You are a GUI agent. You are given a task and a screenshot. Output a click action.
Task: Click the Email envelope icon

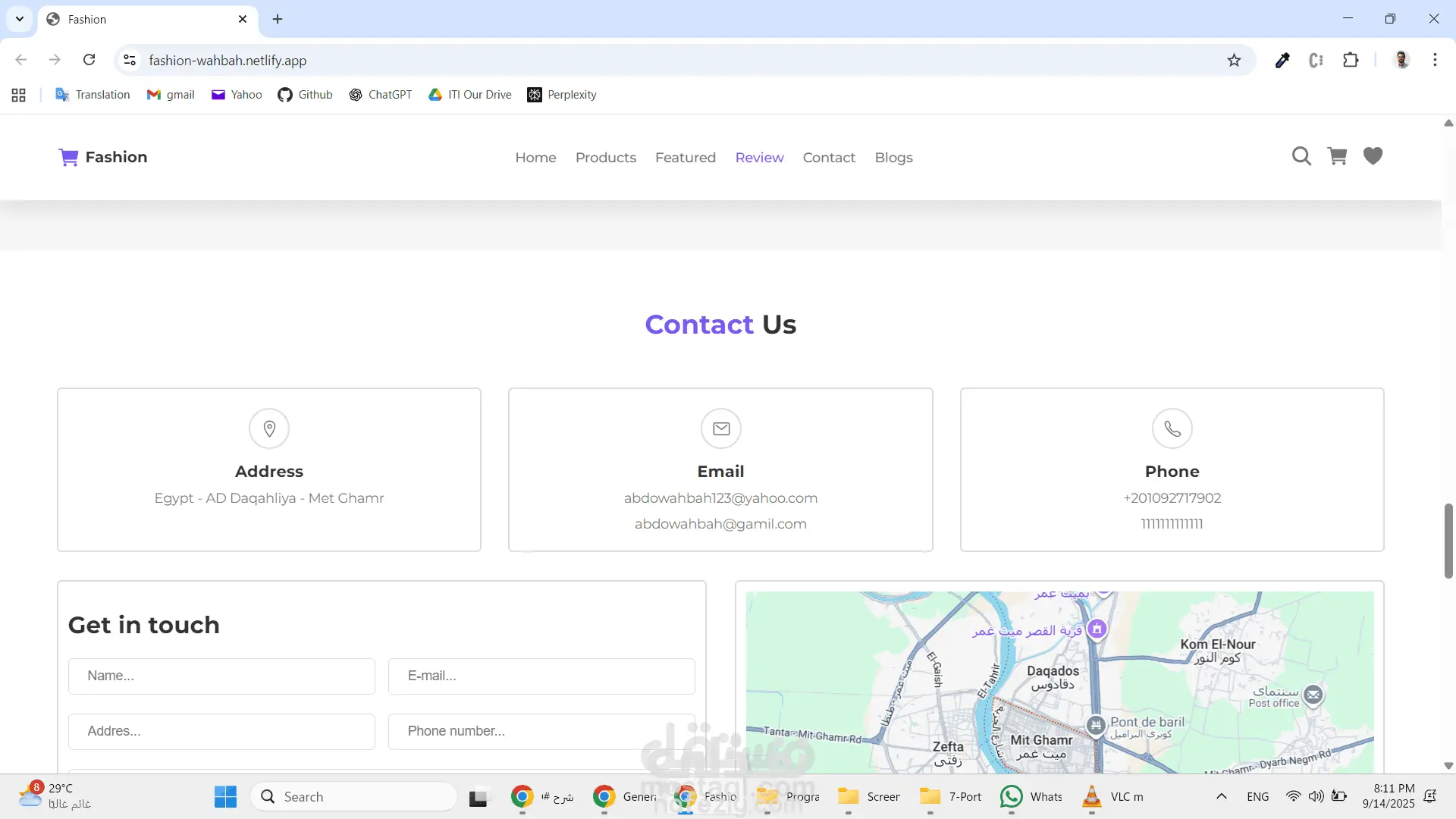pos(721,428)
